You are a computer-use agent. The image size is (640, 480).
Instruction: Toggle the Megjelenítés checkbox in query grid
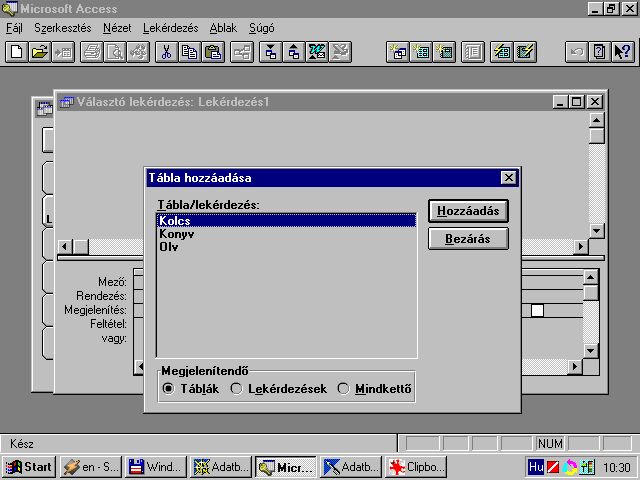point(537,311)
